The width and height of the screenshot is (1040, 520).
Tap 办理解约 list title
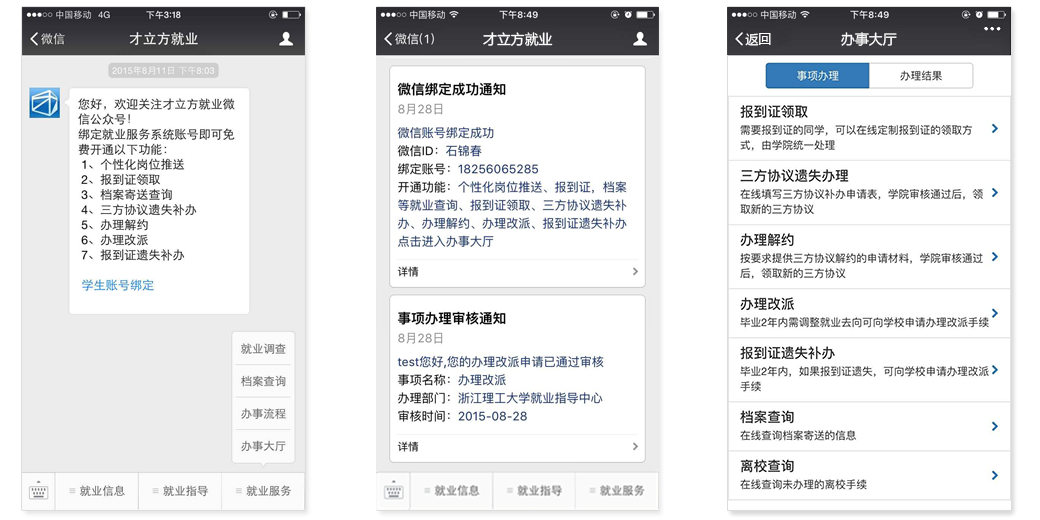pyautogui.click(x=767, y=239)
